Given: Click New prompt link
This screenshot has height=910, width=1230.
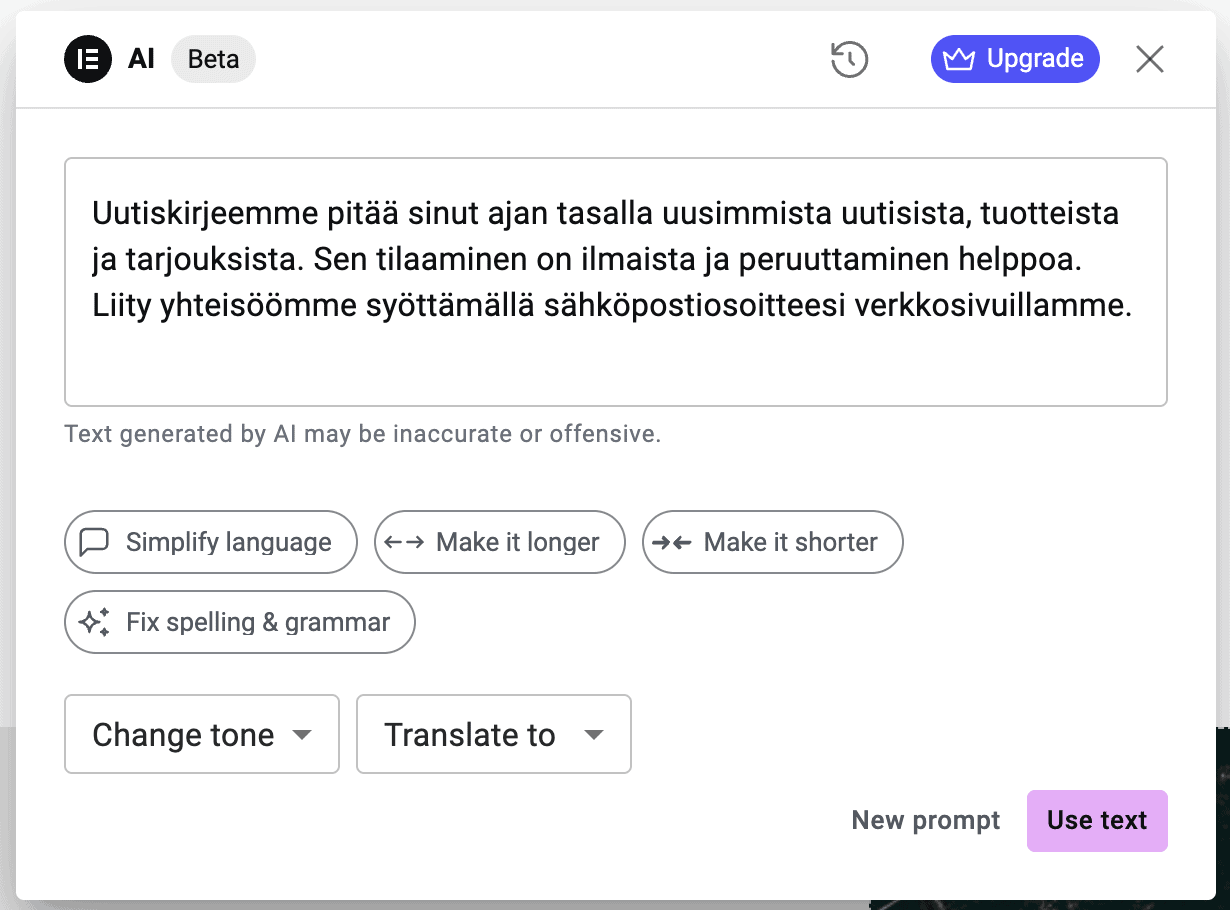Looking at the screenshot, I should 926,821.
